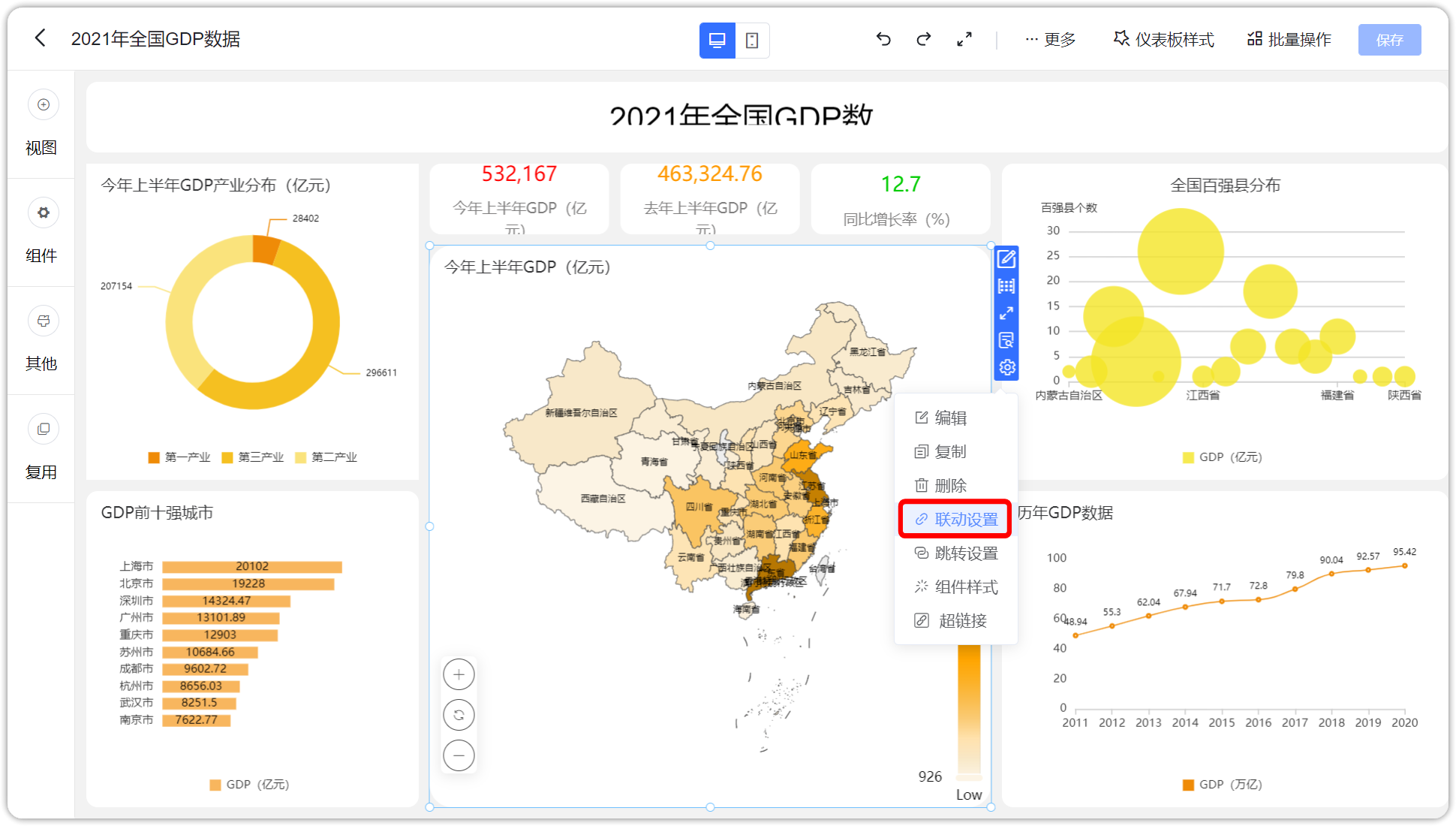Redo the last action
1456x826 pixels.
[x=924, y=39]
